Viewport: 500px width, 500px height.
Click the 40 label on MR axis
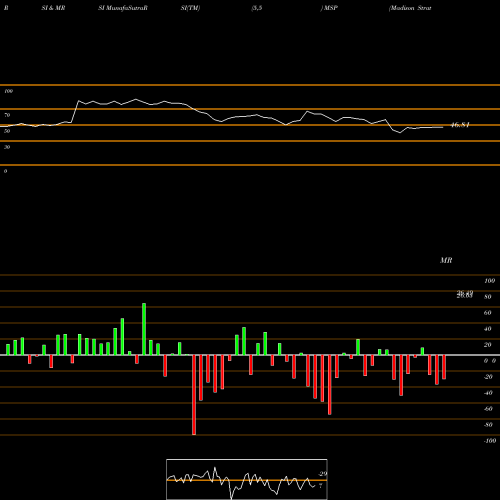(488, 329)
